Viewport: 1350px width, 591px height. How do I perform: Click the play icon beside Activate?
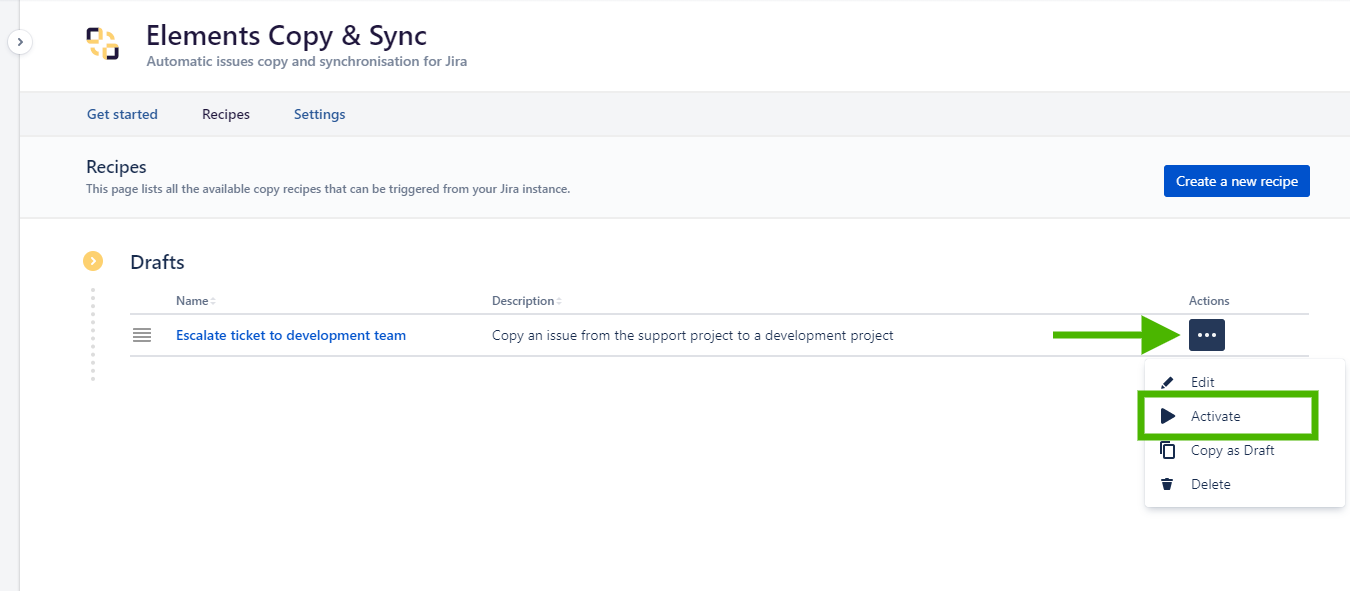click(1168, 415)
